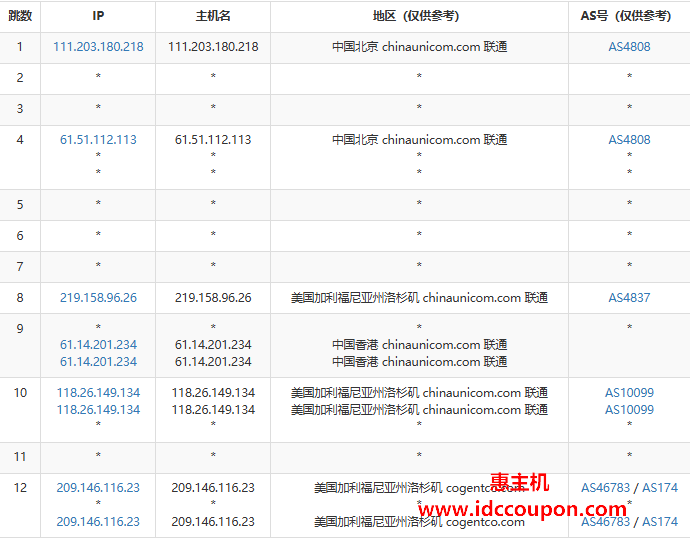This screenshot has height=539, width=690.
Task: Click first 61.14.201.234 IP link in hop 9
Action: pos(98,345)
